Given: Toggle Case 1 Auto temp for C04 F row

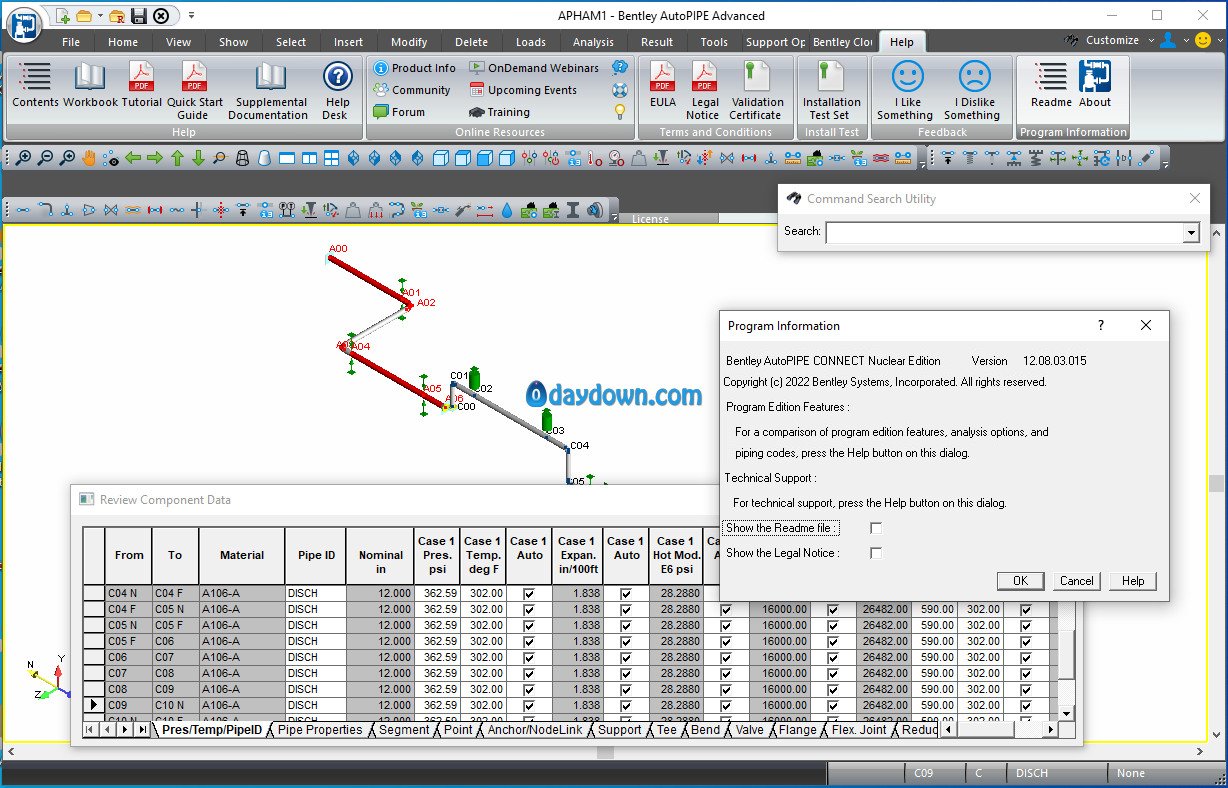Looking at the screenshot, I should [x=529, y=609].
